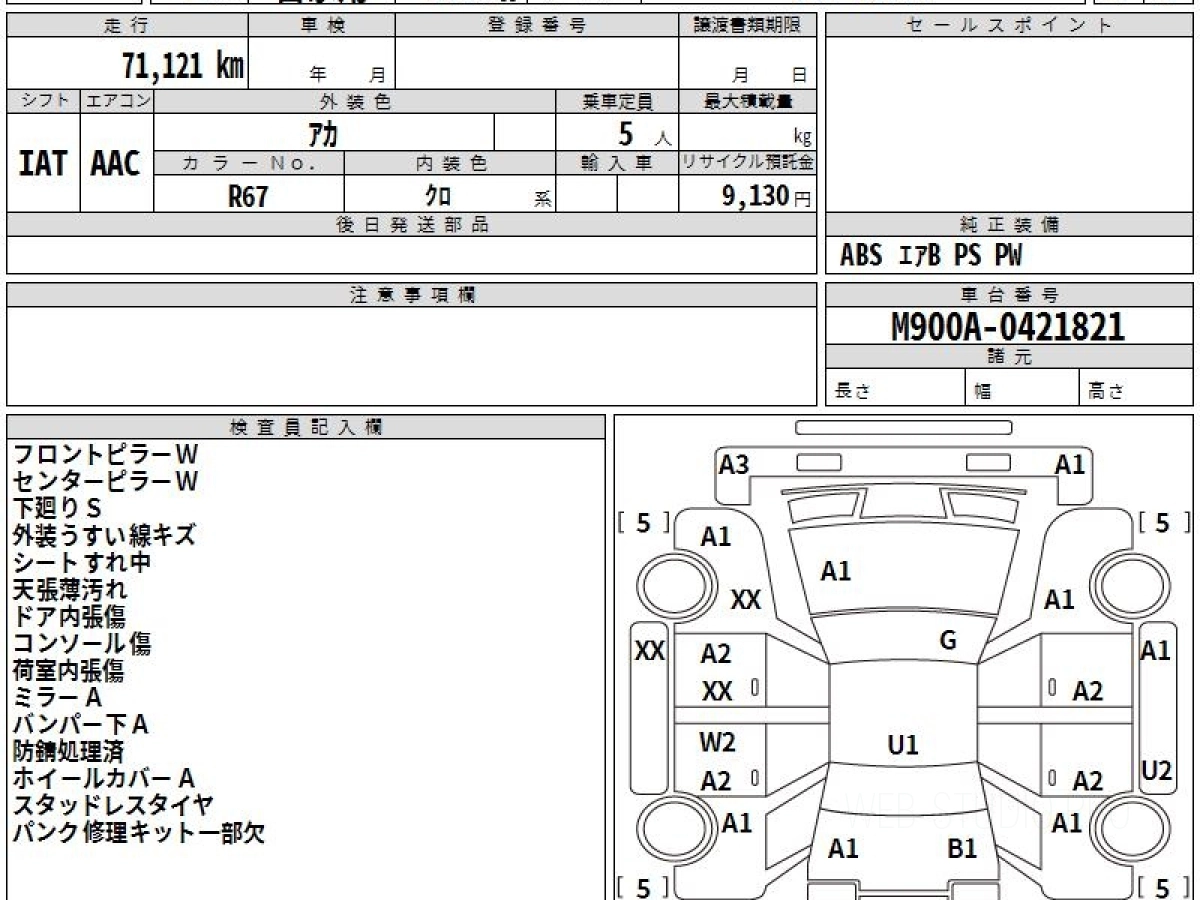Select the note コンソール傷
The width and height of the screenshot is (1200, 900).
82,643
